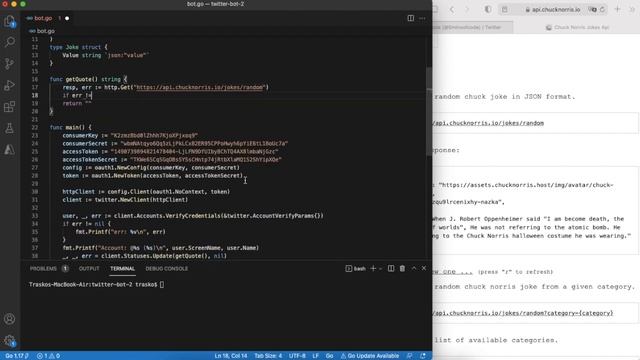The image size is (640, 360).
Task: Click Ln 18, Col 14 in status bar
Action: pyautogui.click(x=231, y=356)
